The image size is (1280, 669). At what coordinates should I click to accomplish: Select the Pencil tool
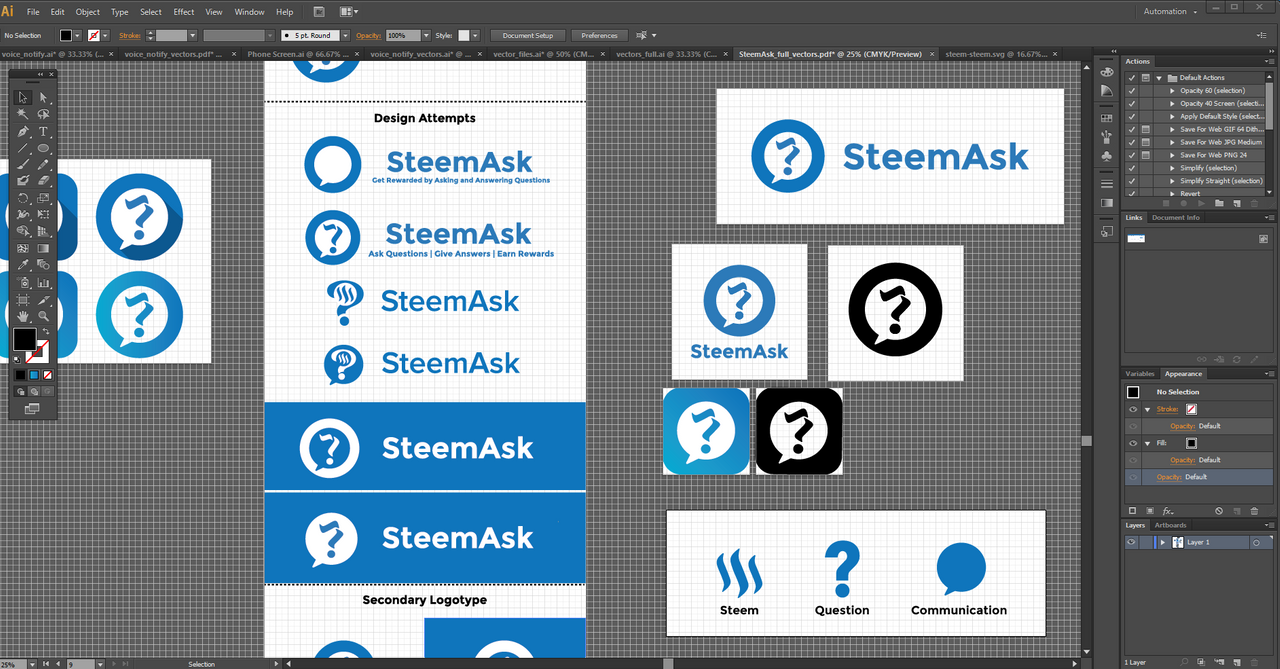point(43,164)
